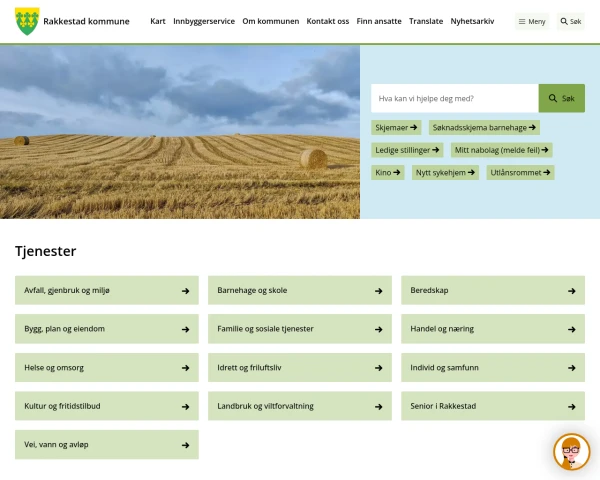Click the arrow on Handel og næring tile
Screen dimensions: 600x480
coord(571,329)
